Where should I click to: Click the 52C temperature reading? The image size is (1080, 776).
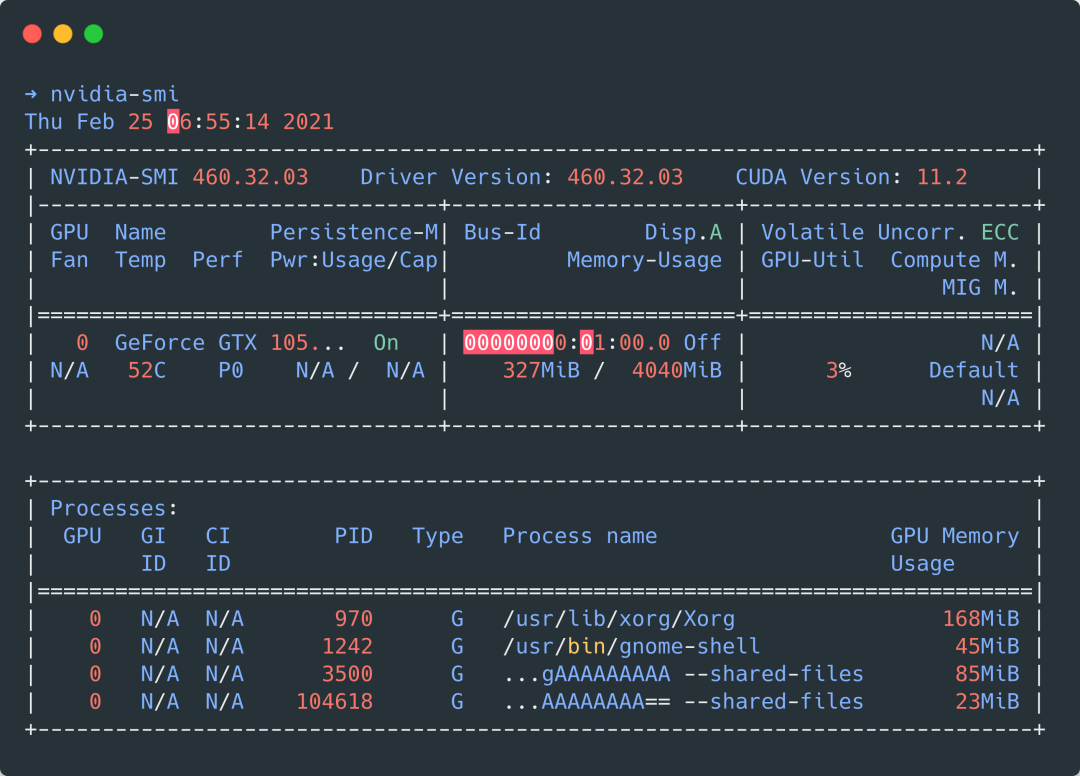[x=147, y=370]
